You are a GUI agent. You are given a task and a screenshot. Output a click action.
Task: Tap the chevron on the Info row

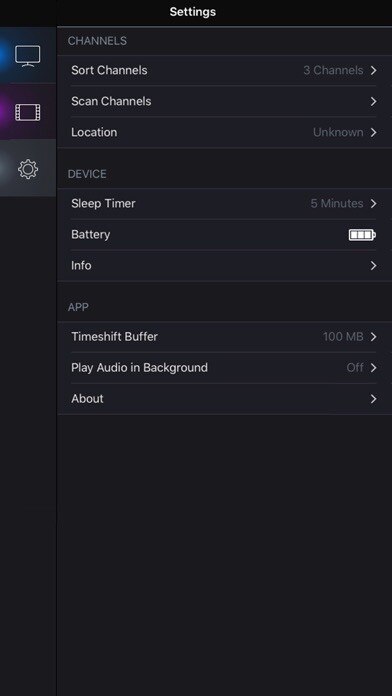pyautogui.click(x=373, y=265)
